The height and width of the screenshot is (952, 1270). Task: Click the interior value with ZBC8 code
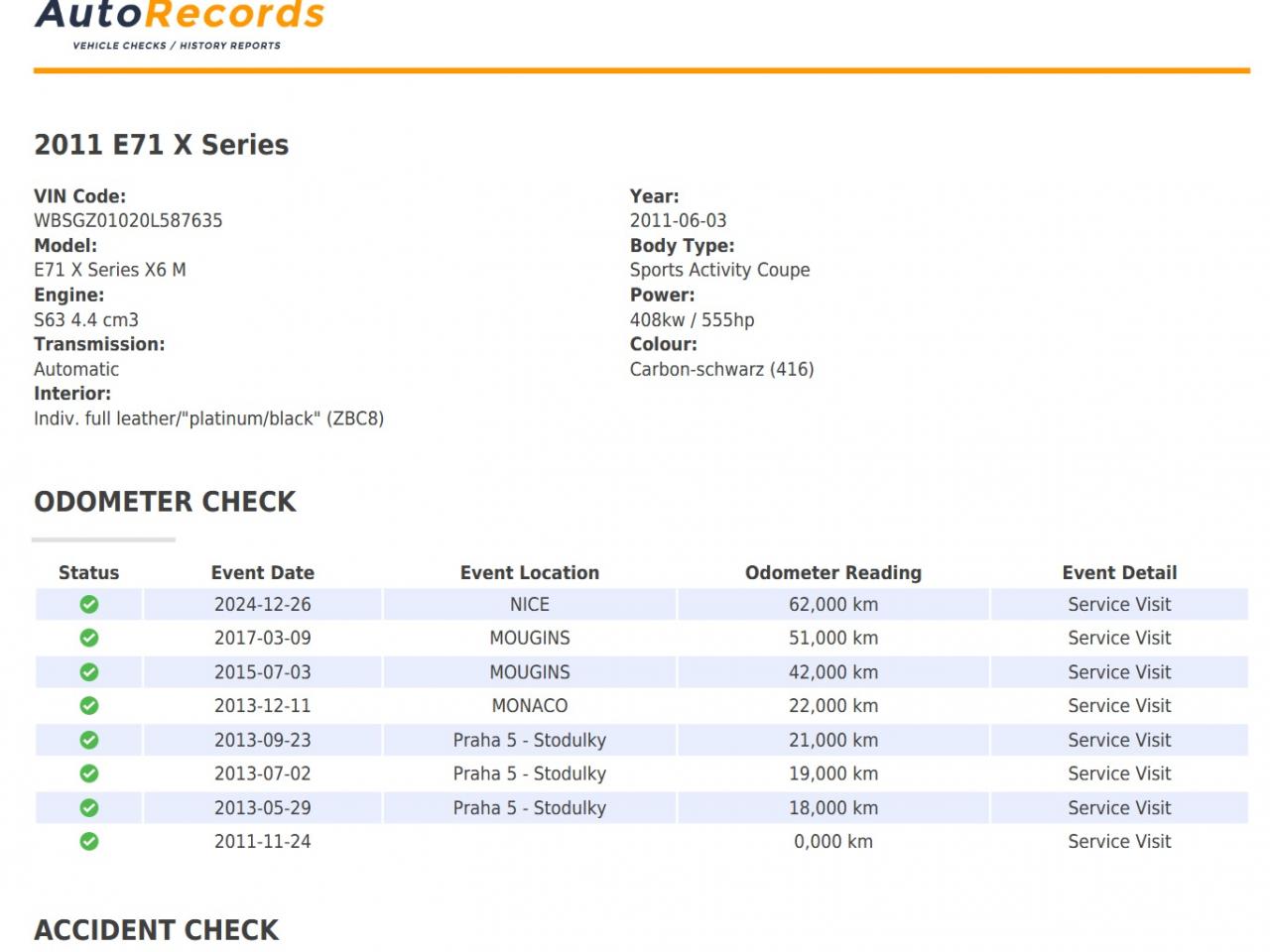coord(209,418)
